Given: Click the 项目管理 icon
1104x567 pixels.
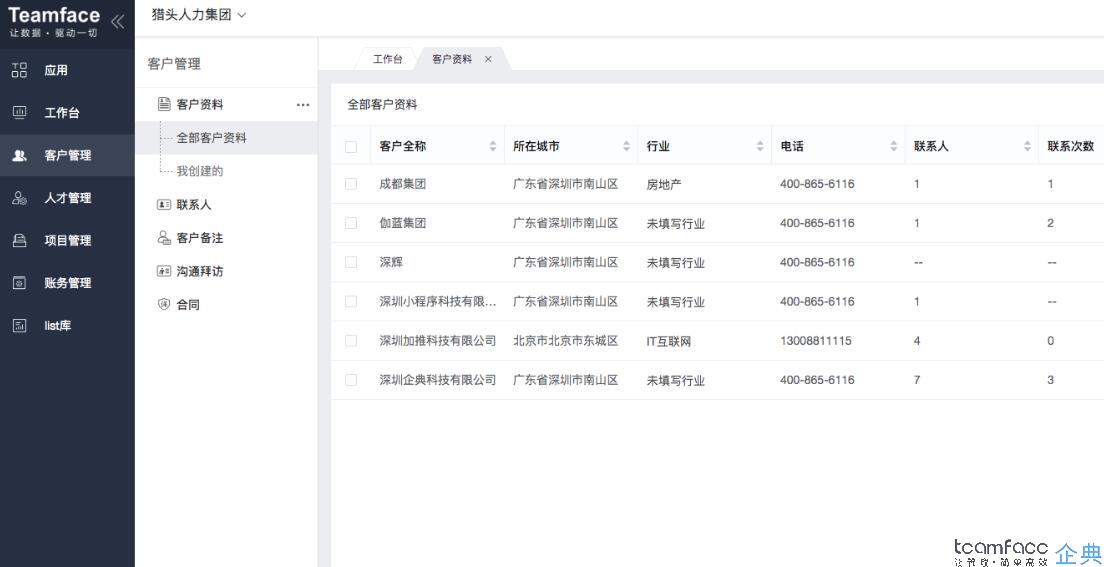Looking at the screenshot, I should click(20, 240).
